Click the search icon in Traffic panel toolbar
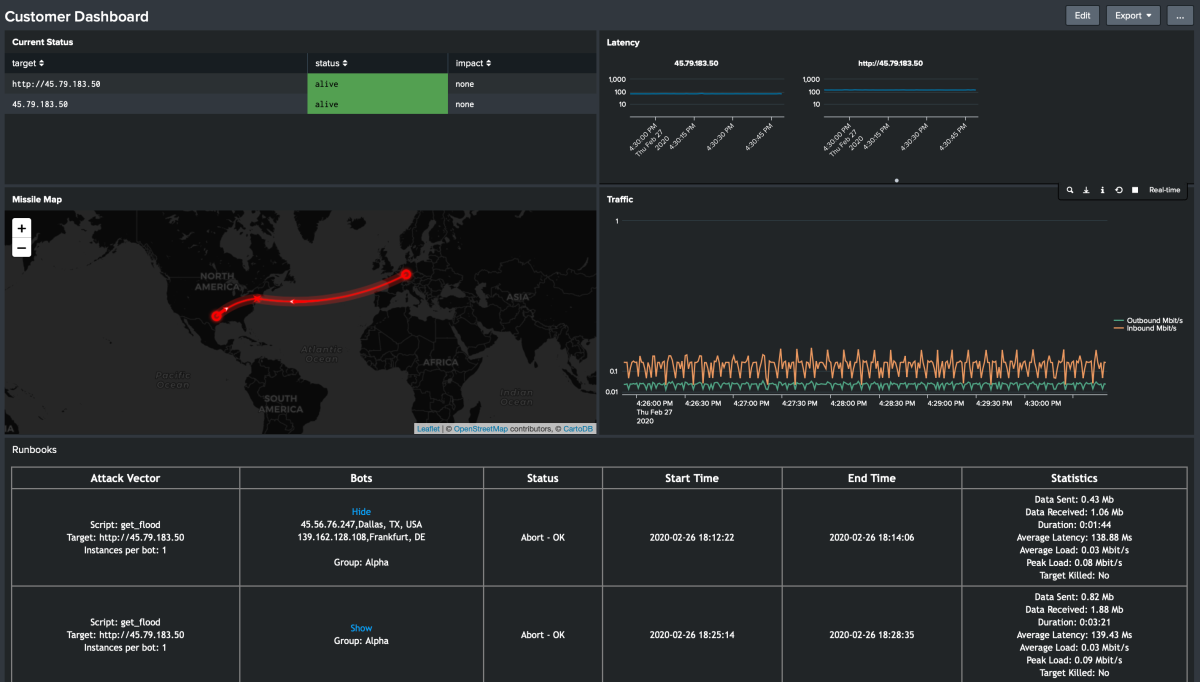The image size is (1200, 682). [x=1070, y=190]
